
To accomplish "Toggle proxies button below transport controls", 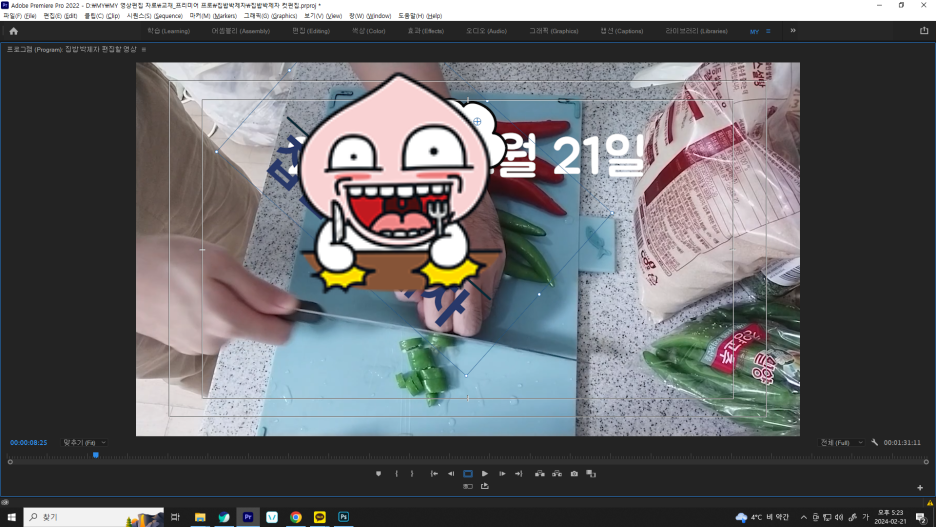I will (468, 486).
